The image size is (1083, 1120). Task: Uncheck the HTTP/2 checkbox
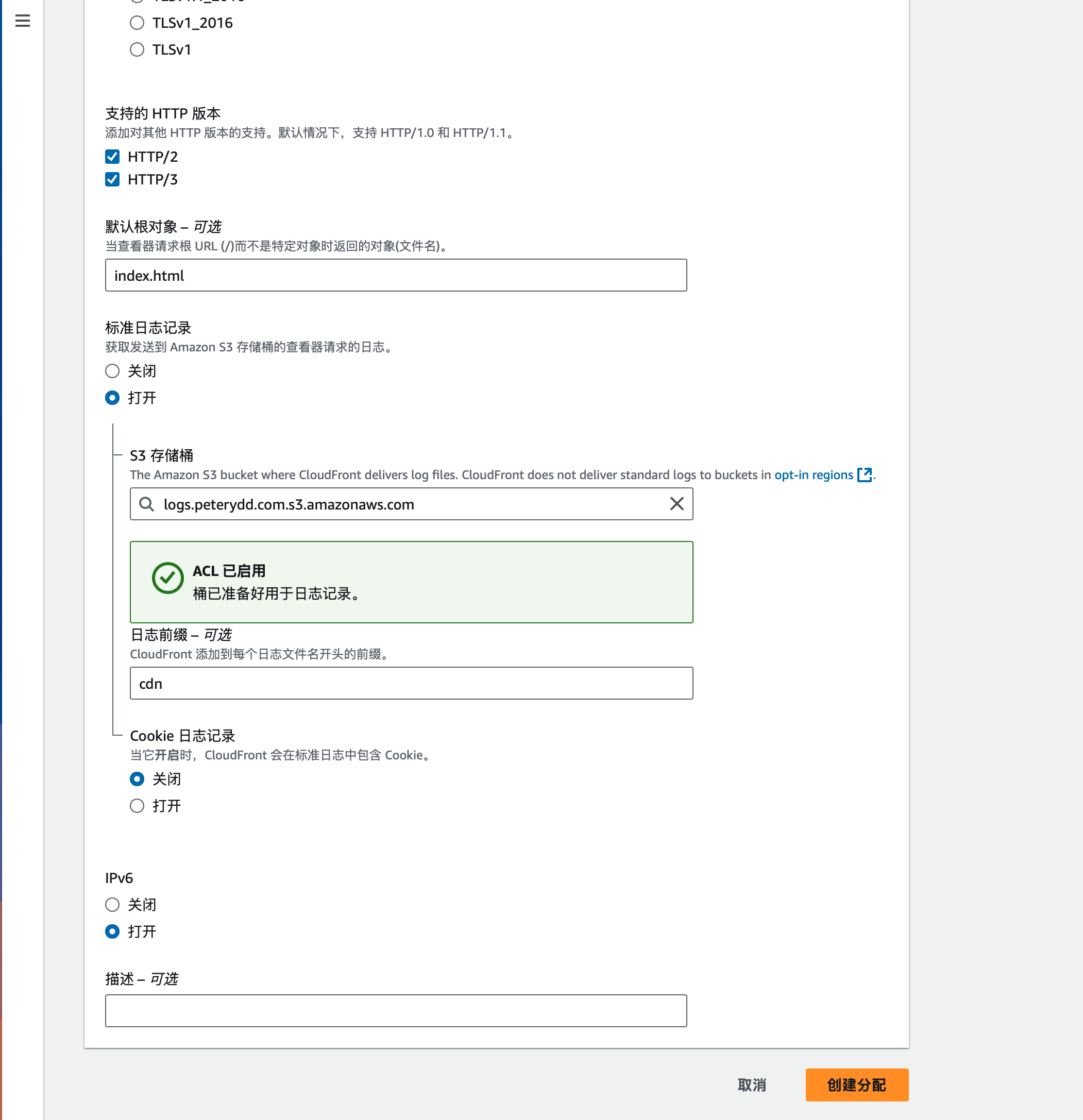113,157
